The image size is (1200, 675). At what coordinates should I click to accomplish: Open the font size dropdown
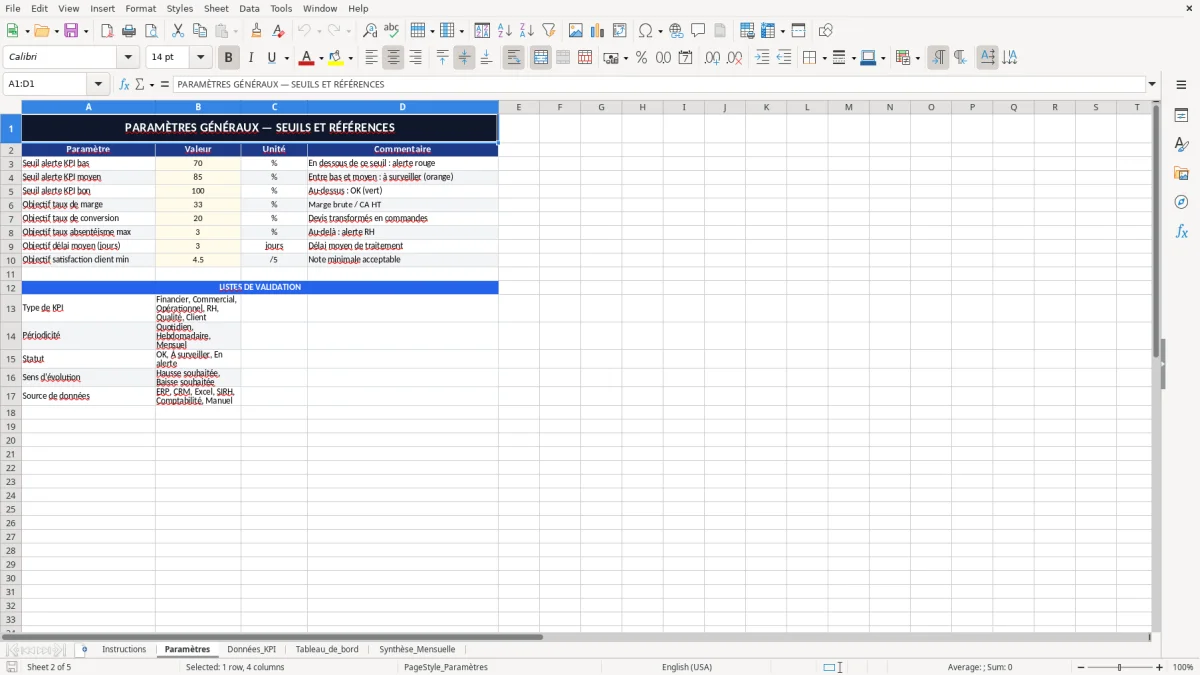201,58
